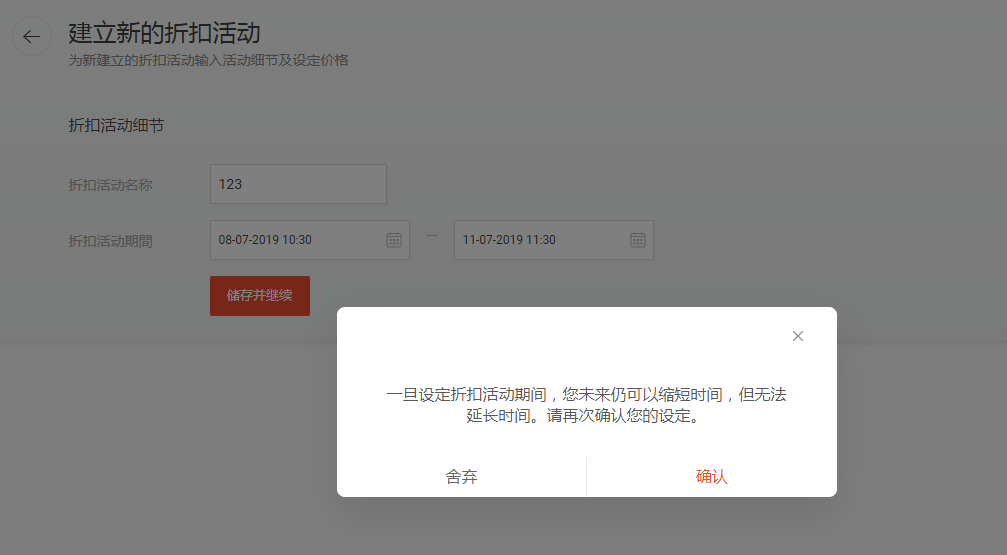Click the back arrow beside the page title
The width and height of the screenshot is (1007, 555).
[x=31, y=37]
